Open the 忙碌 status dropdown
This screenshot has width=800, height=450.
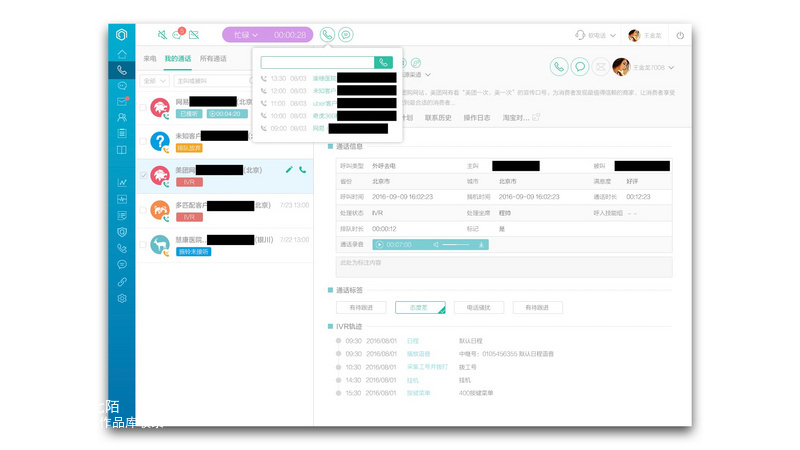[x=246, y=35]
